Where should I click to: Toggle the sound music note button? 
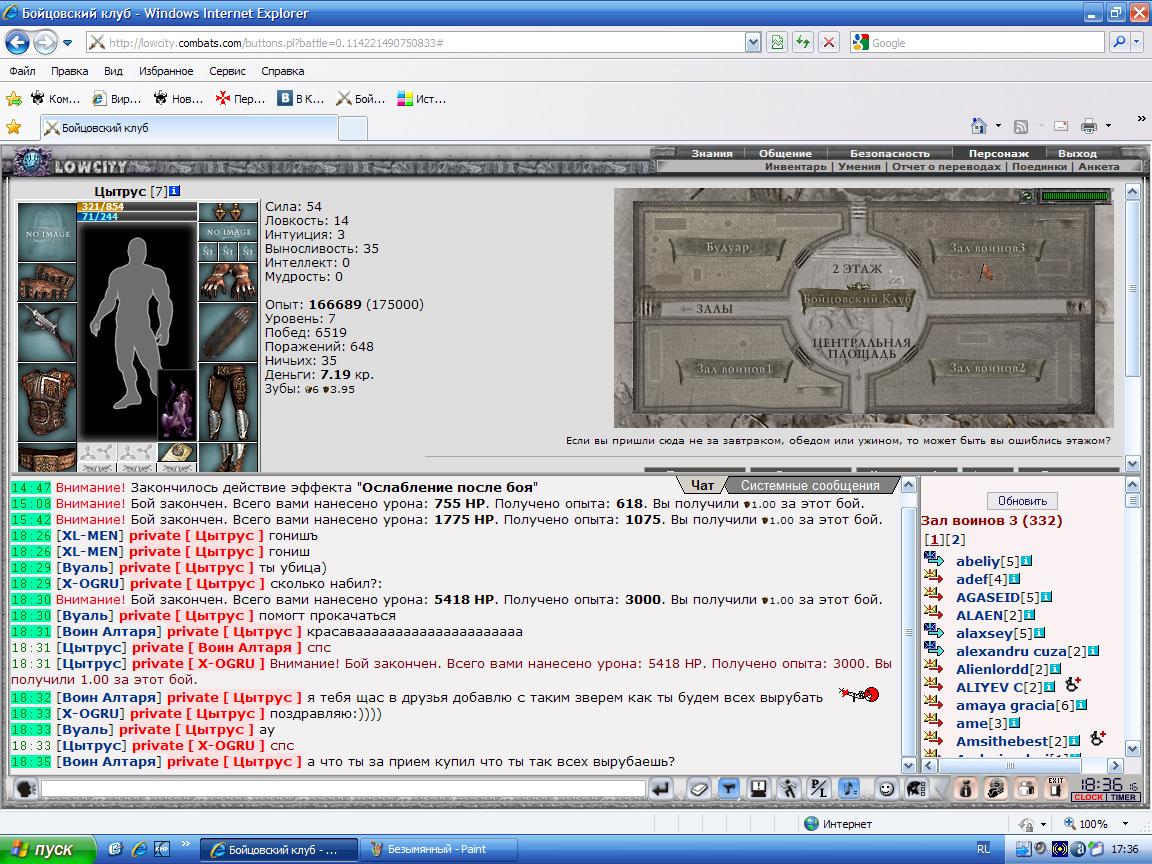pos(849,789)
